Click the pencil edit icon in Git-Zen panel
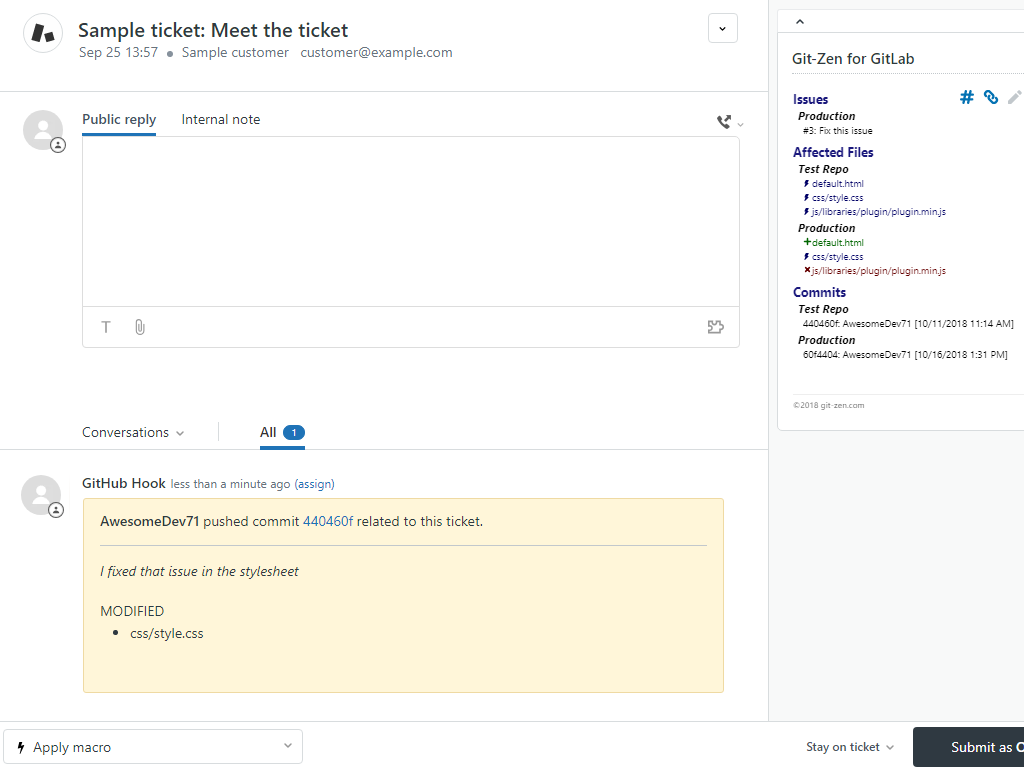The height and width of the screenshot is (768, 1024). click(1014, 97)
